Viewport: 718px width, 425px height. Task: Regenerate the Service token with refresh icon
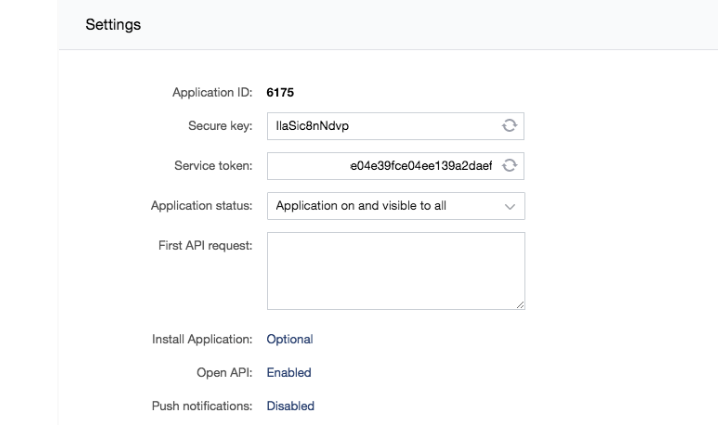tap(509, 165)
